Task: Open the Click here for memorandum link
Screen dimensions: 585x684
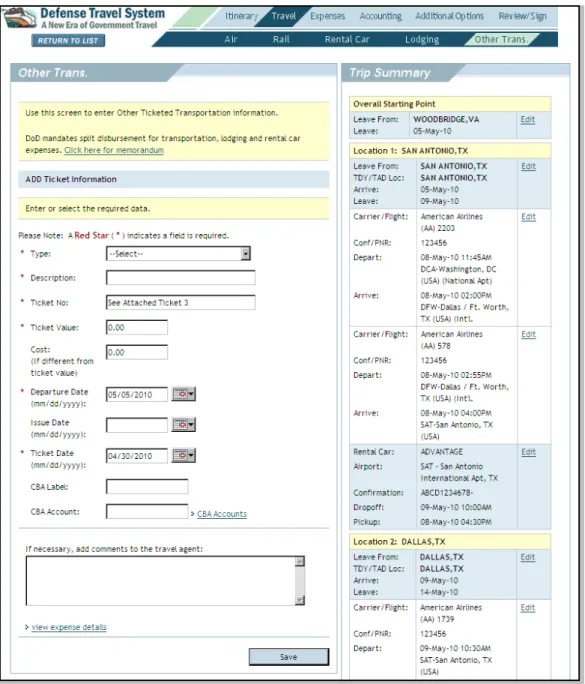Action: coord(114,150)
